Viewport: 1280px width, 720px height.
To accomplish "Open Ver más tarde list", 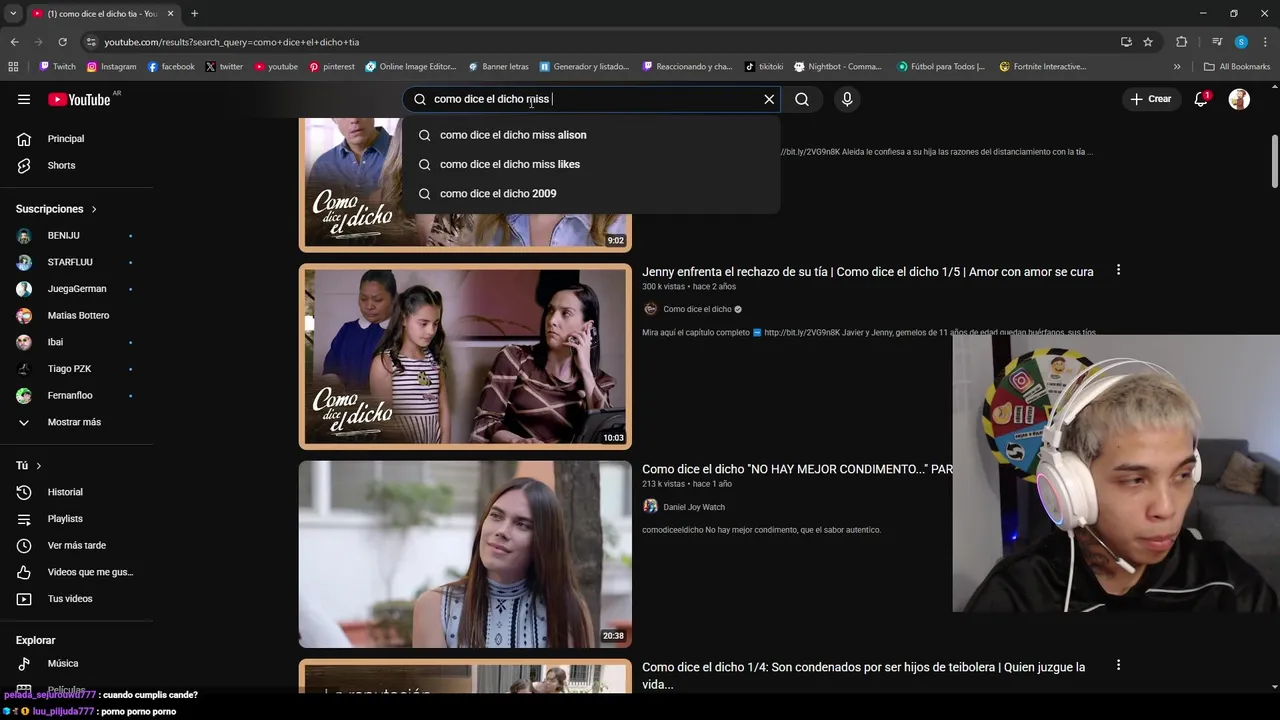I will click(x=77, y=545).
